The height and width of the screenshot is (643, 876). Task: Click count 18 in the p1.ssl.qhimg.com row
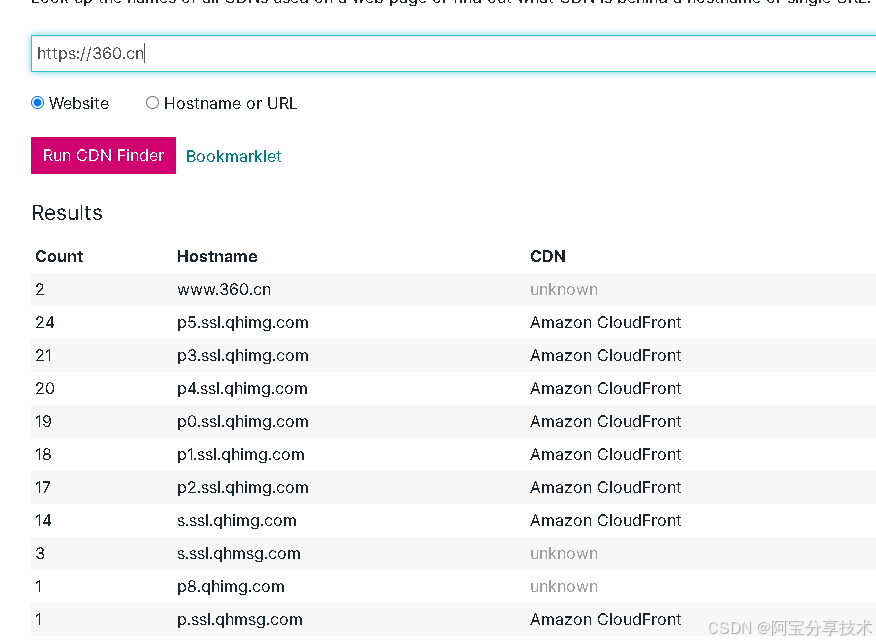coord(44,454)
